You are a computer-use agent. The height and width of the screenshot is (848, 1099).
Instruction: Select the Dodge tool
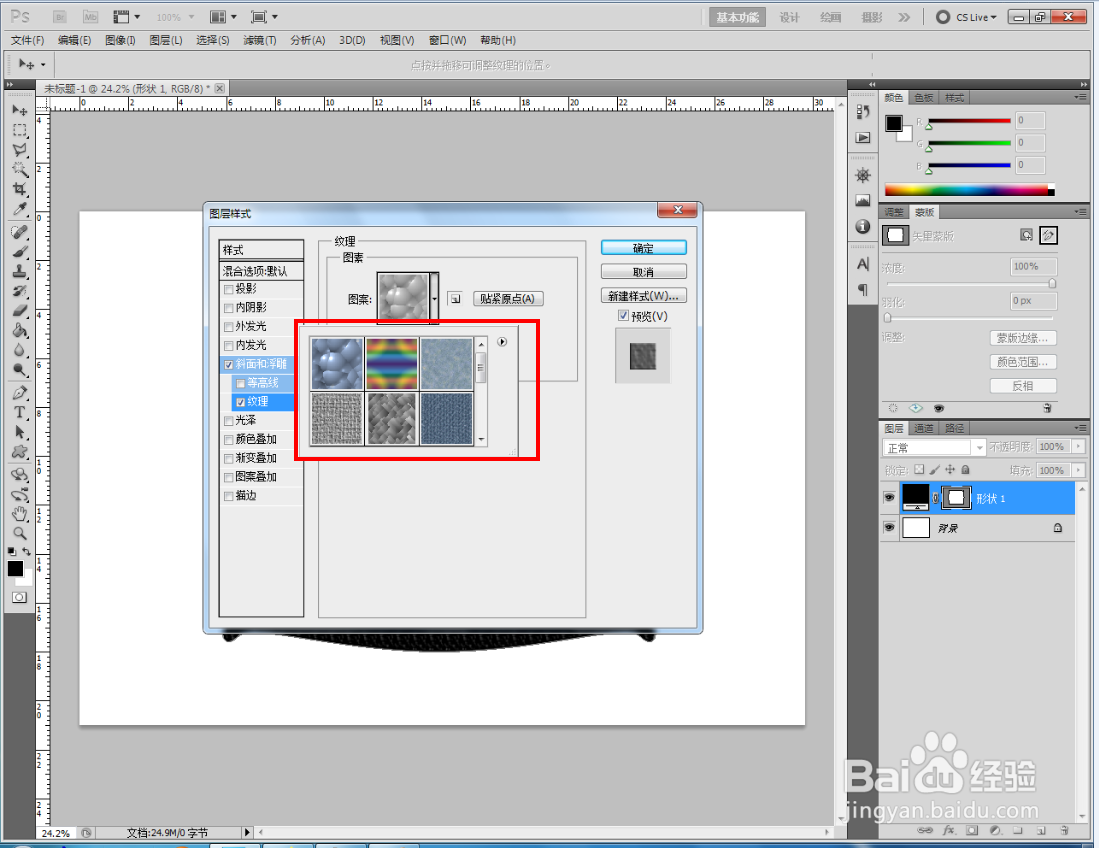click(x=20, y=369)
